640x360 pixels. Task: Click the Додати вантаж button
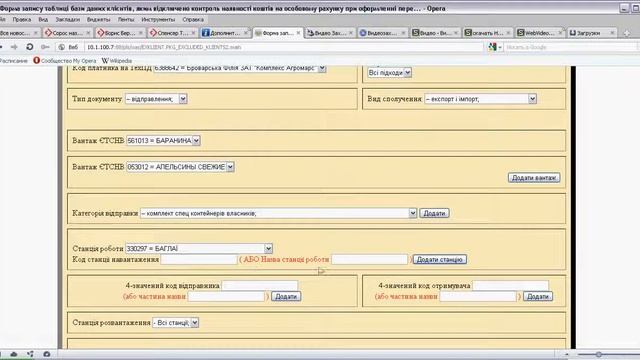pyautogui.click(x=534, y=178)
